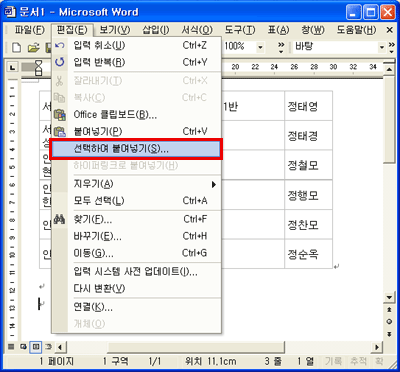
Task: Click the first-line indent marker on ruler
Action: pyautogui.click(x=39, y=63)
